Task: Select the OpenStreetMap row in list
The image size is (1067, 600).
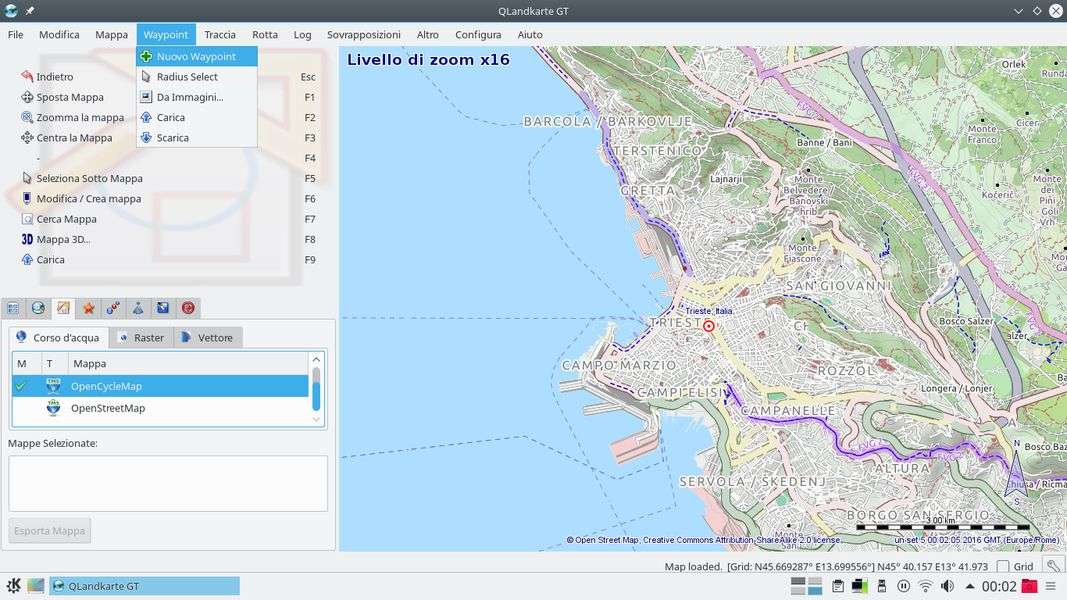Action: click(108, 408)
